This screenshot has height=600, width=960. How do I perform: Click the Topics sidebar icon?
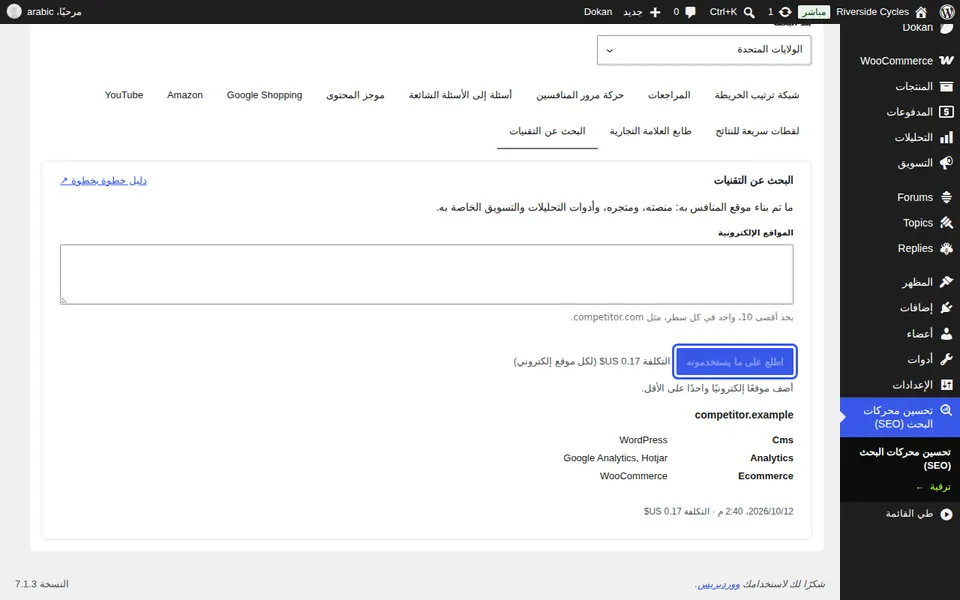(x=947, y=223)
